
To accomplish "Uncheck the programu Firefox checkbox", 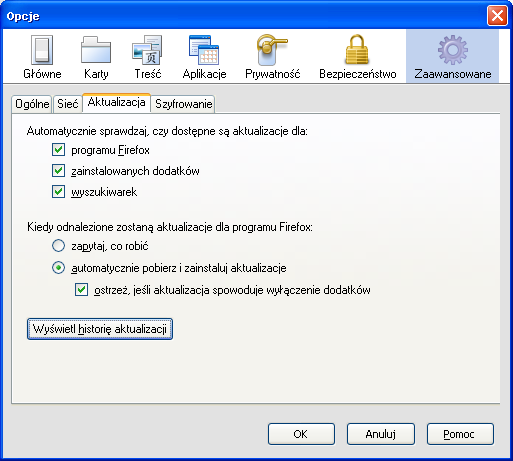I will click(58, 150).
